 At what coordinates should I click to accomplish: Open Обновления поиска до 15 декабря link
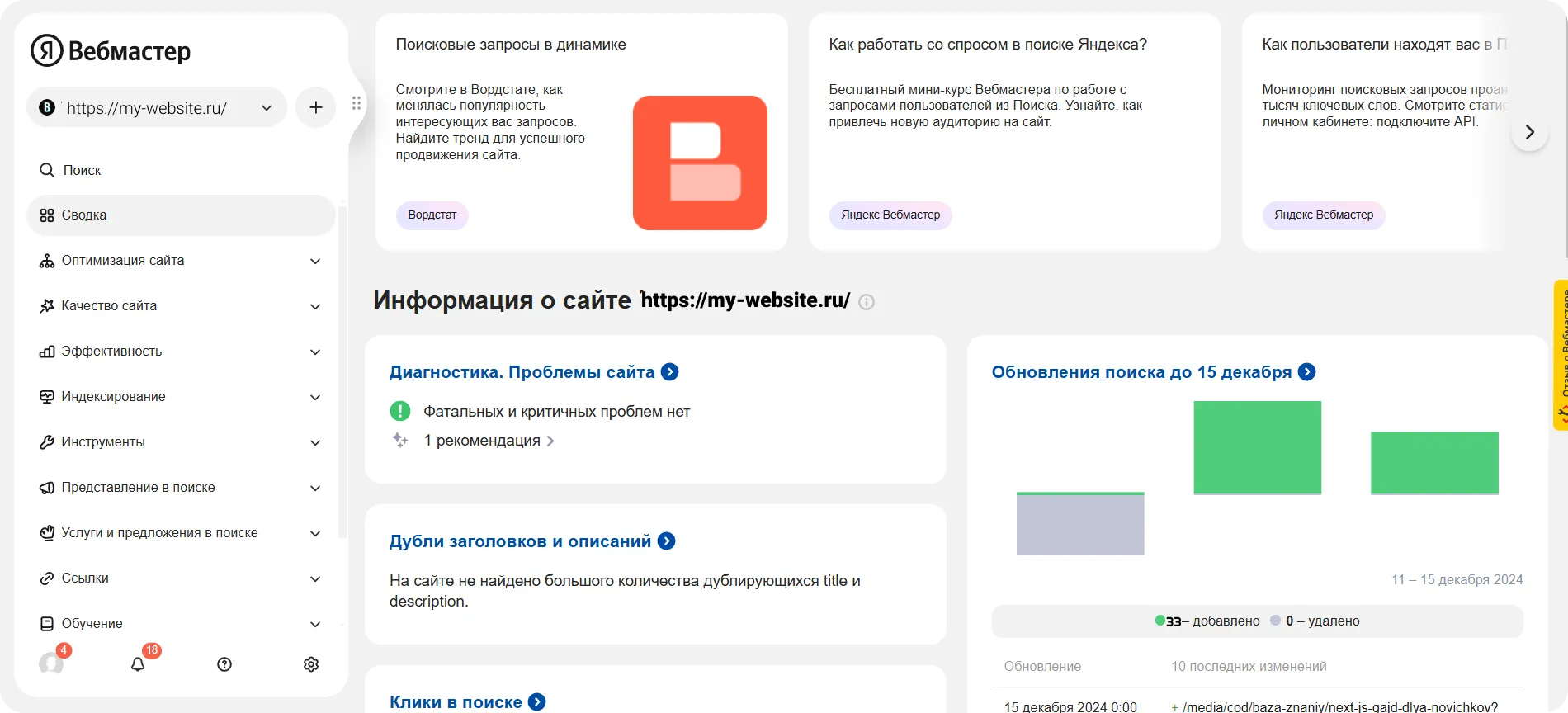pos(1154,372)
